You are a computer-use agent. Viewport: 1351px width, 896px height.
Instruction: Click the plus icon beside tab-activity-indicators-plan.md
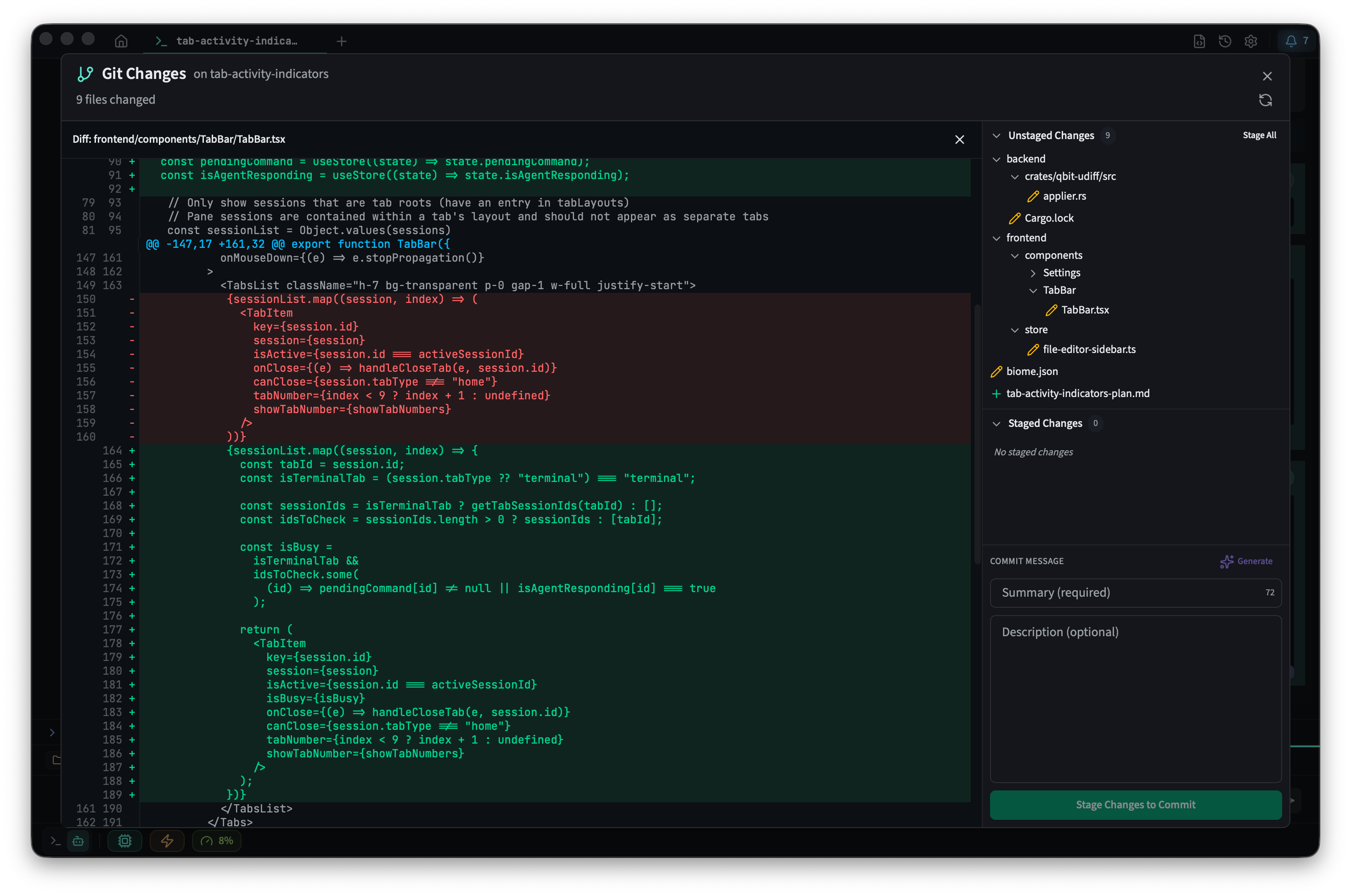pyautogui.click(x=996, y=394)
